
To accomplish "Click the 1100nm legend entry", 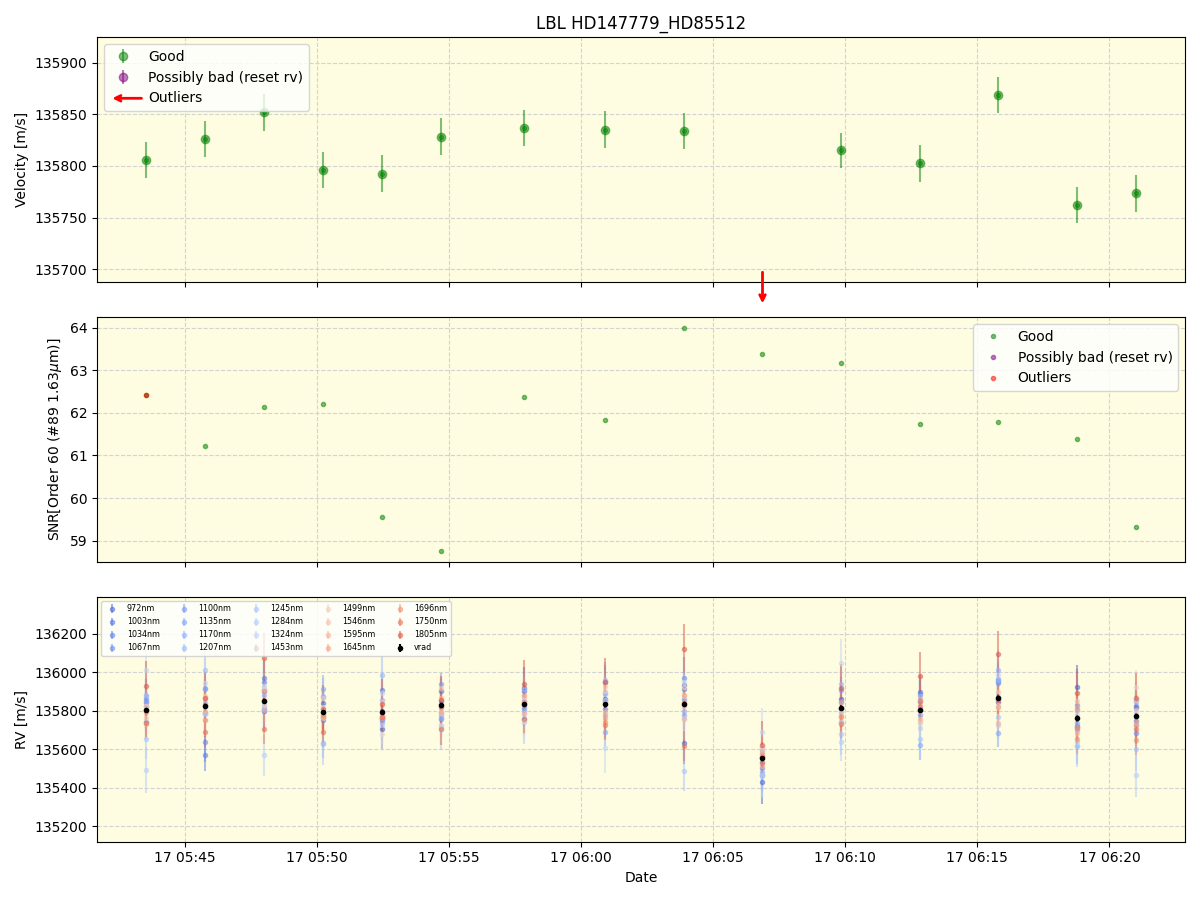I will (x=206, y=608).
